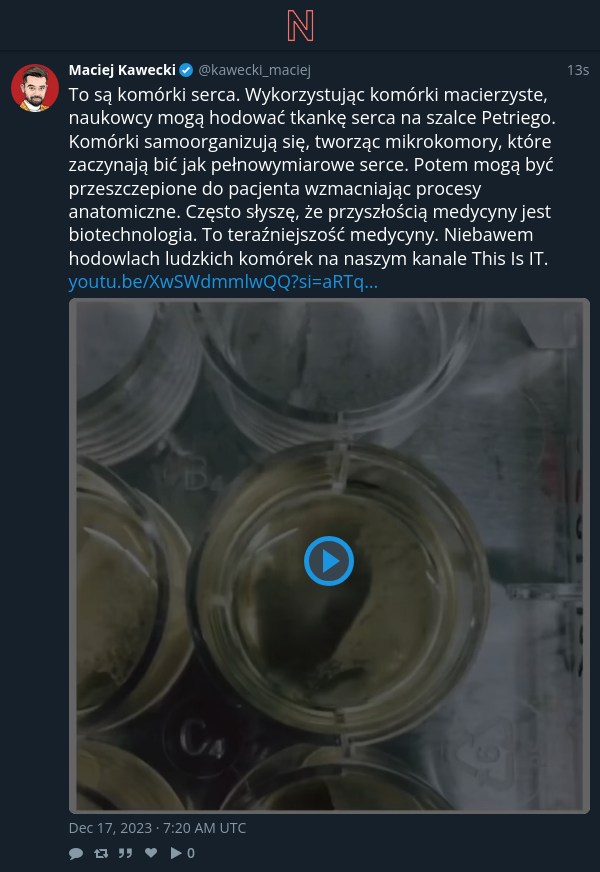Viewport: 600px width, 872px height.
Task: Click the quote tweets icon
Action: [x=126, y=853]
